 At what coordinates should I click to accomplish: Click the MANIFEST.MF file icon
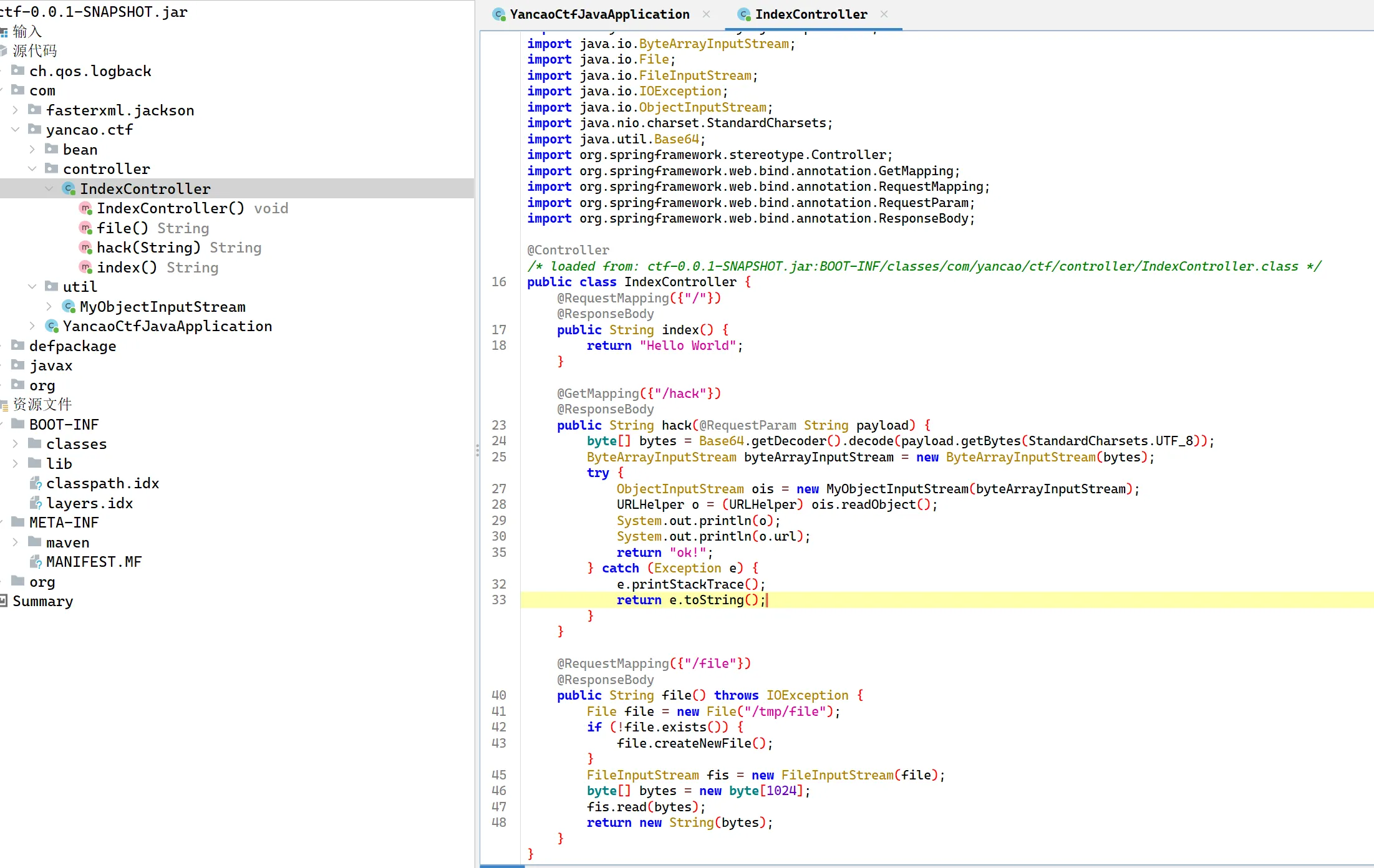coord(36,562)
